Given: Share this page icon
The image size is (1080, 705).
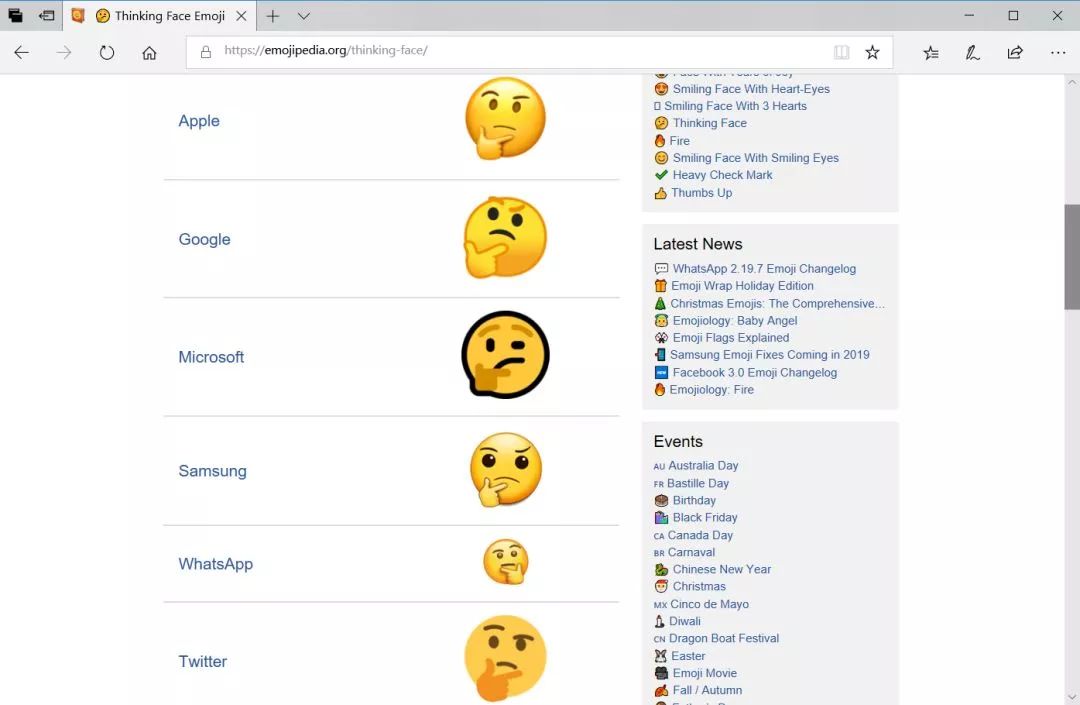Looking at the screenshot, I should [1015, 52].
